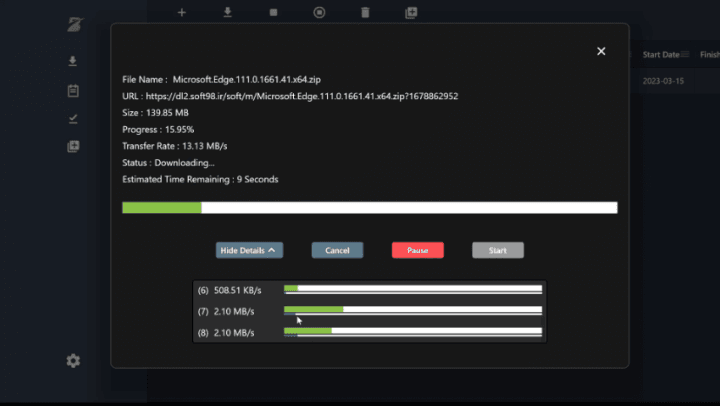Click the app logo in sidebar
The height and width of the screenshot is (406, 720).
coord(75,24)
